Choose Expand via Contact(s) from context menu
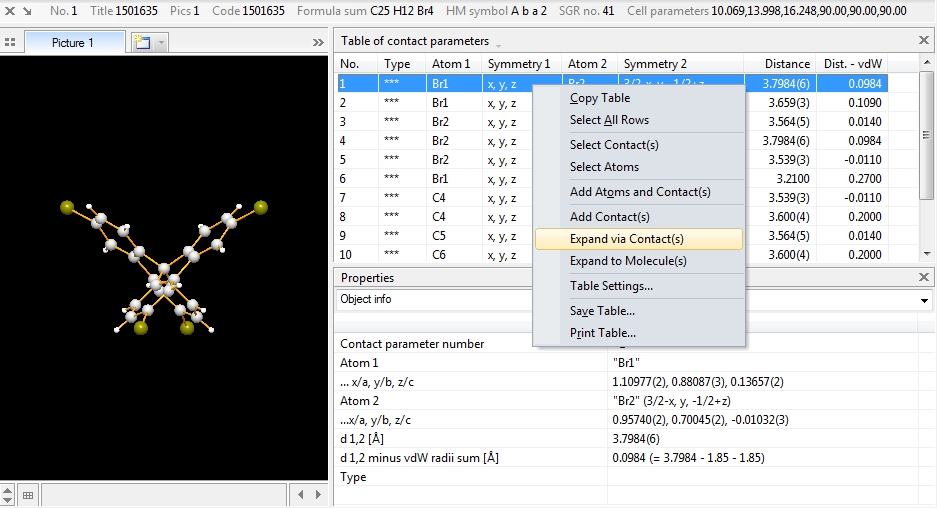 [627, 239]
